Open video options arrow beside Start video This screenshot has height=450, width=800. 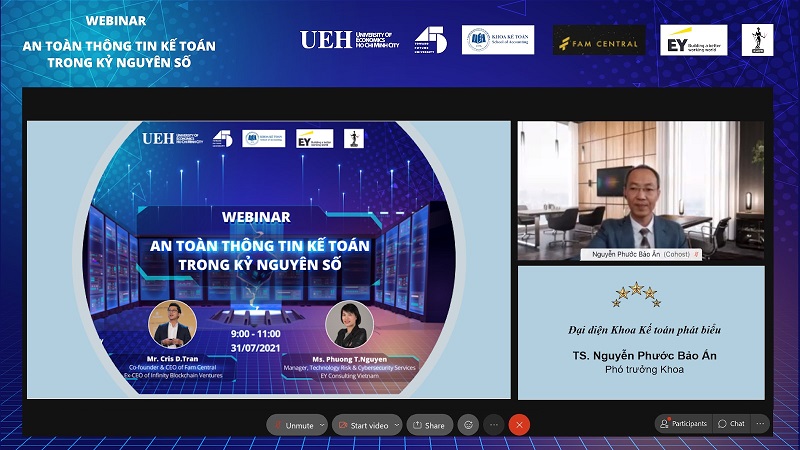[x=397, y=425]
